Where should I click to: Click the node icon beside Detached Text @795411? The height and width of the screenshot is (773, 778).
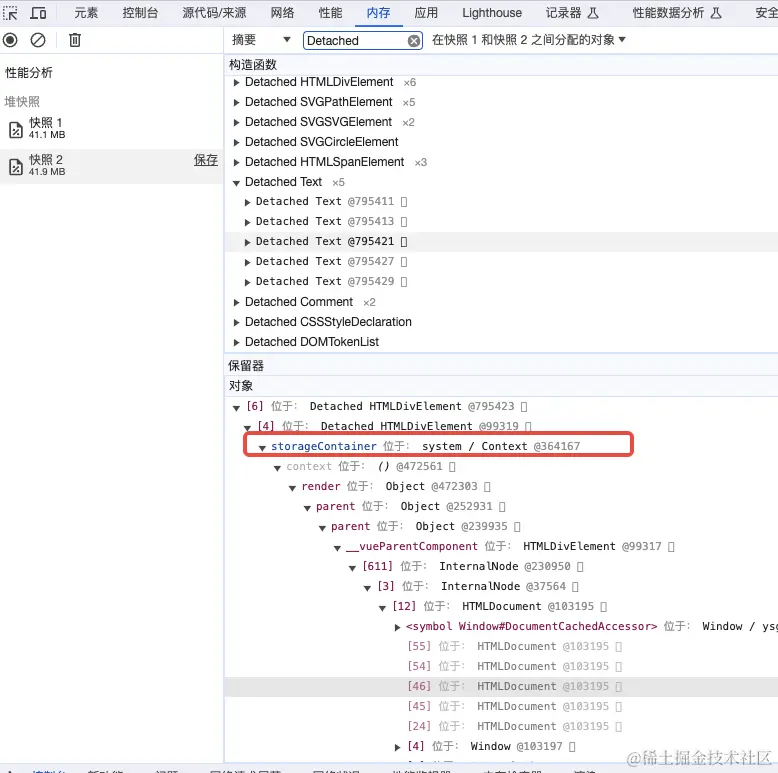pyautogui.click(x=404, y=202)
